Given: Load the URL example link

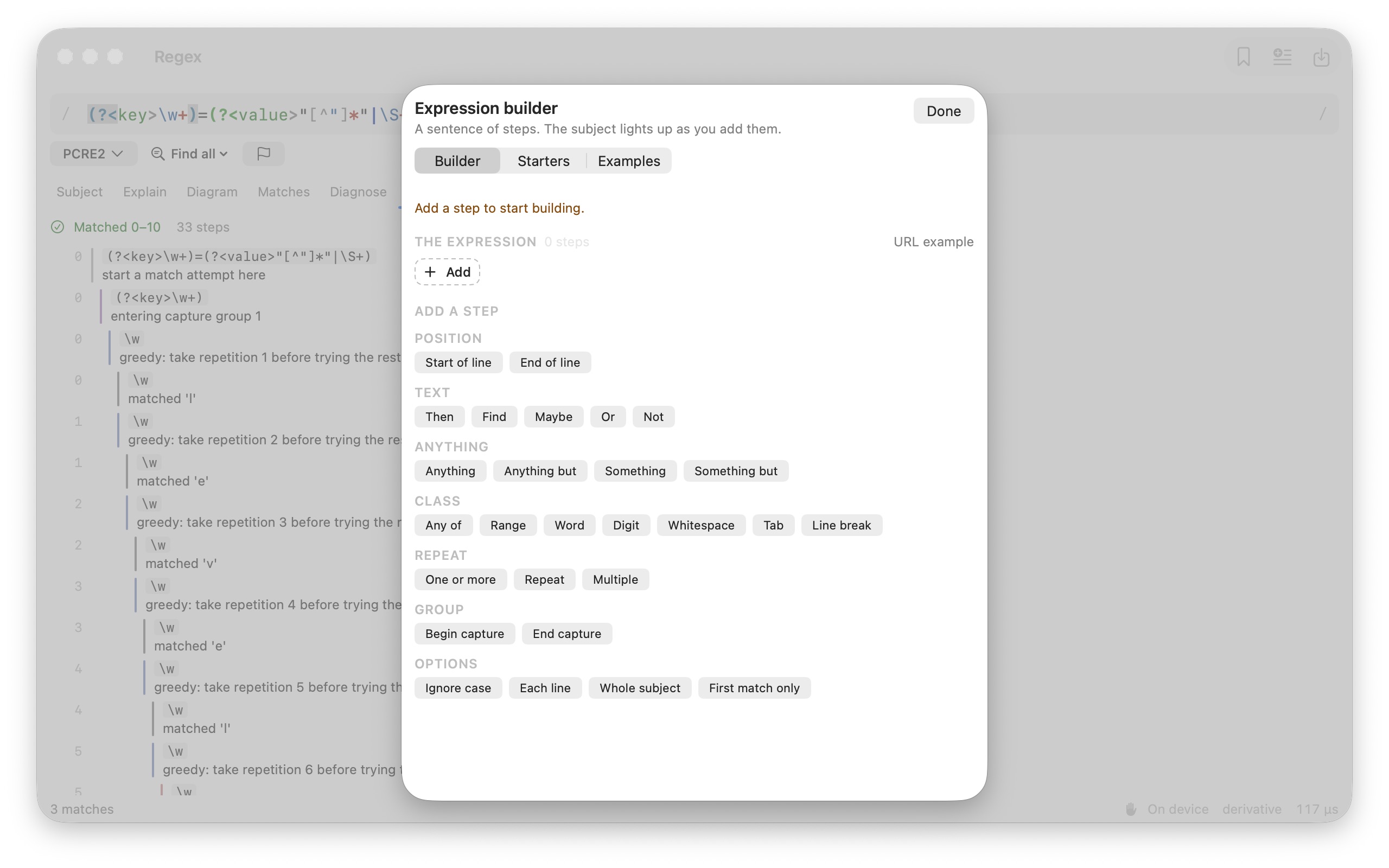Looking at the screenshot, I should coord(933,242).
